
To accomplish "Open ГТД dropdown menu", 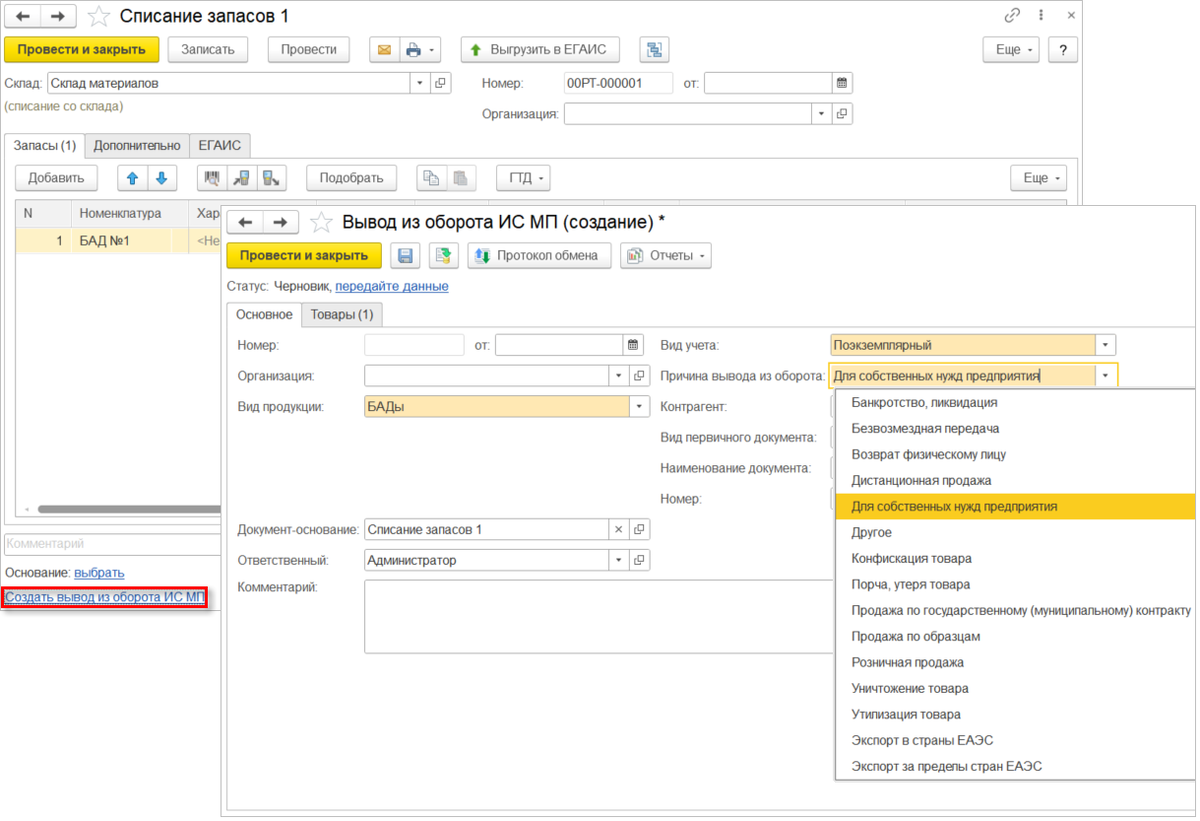I will coord(523,178).
